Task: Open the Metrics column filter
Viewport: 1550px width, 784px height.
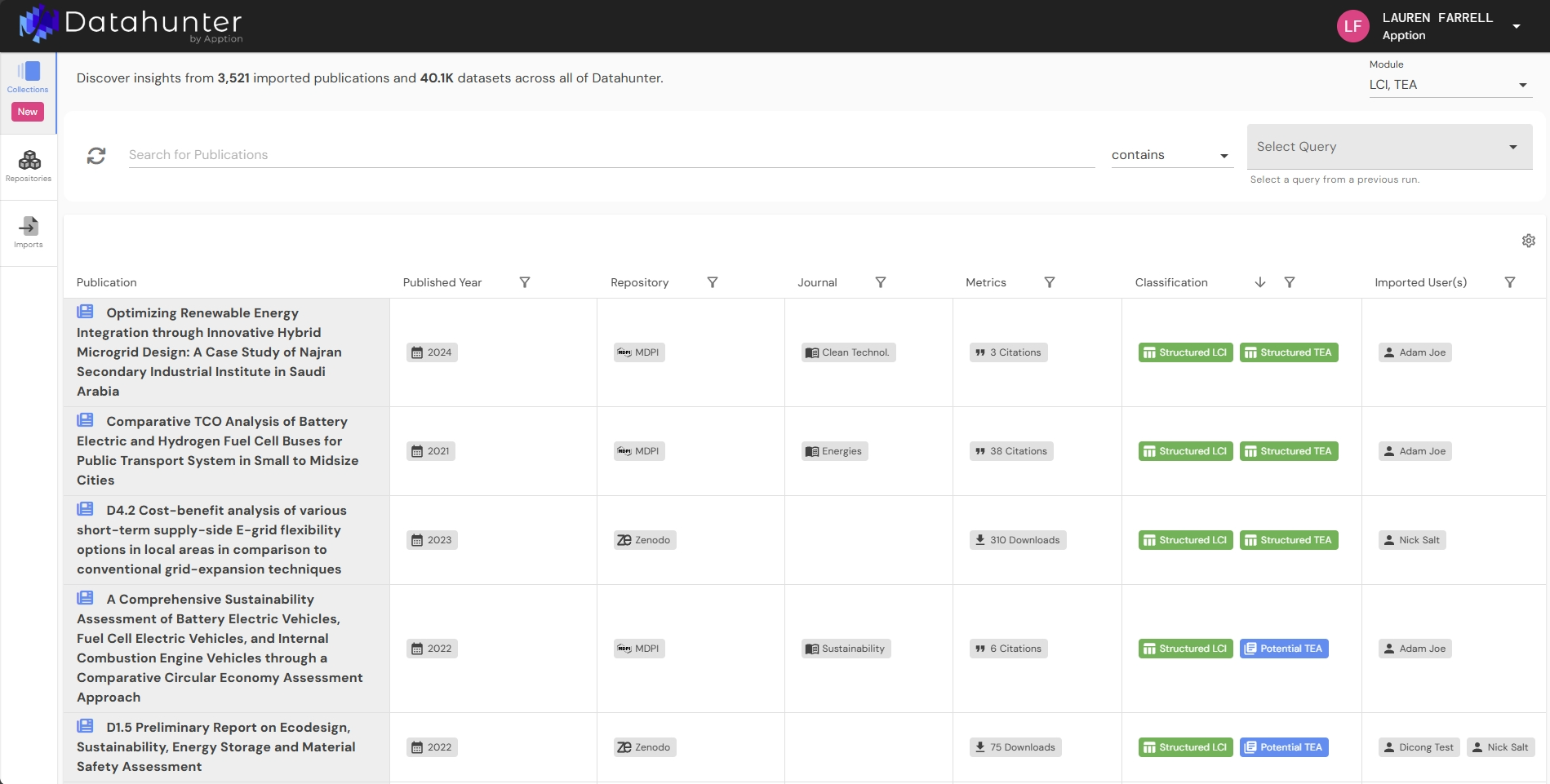Action: [1049, 282]
